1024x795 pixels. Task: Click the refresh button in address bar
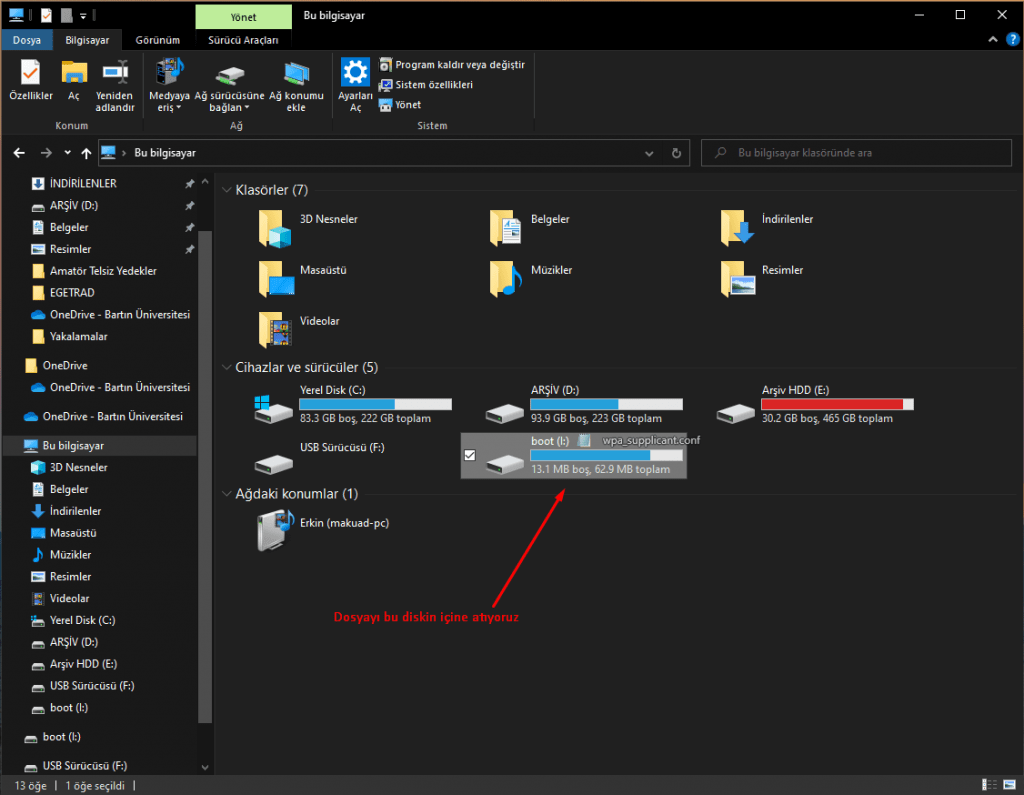[x=677, y=153]
